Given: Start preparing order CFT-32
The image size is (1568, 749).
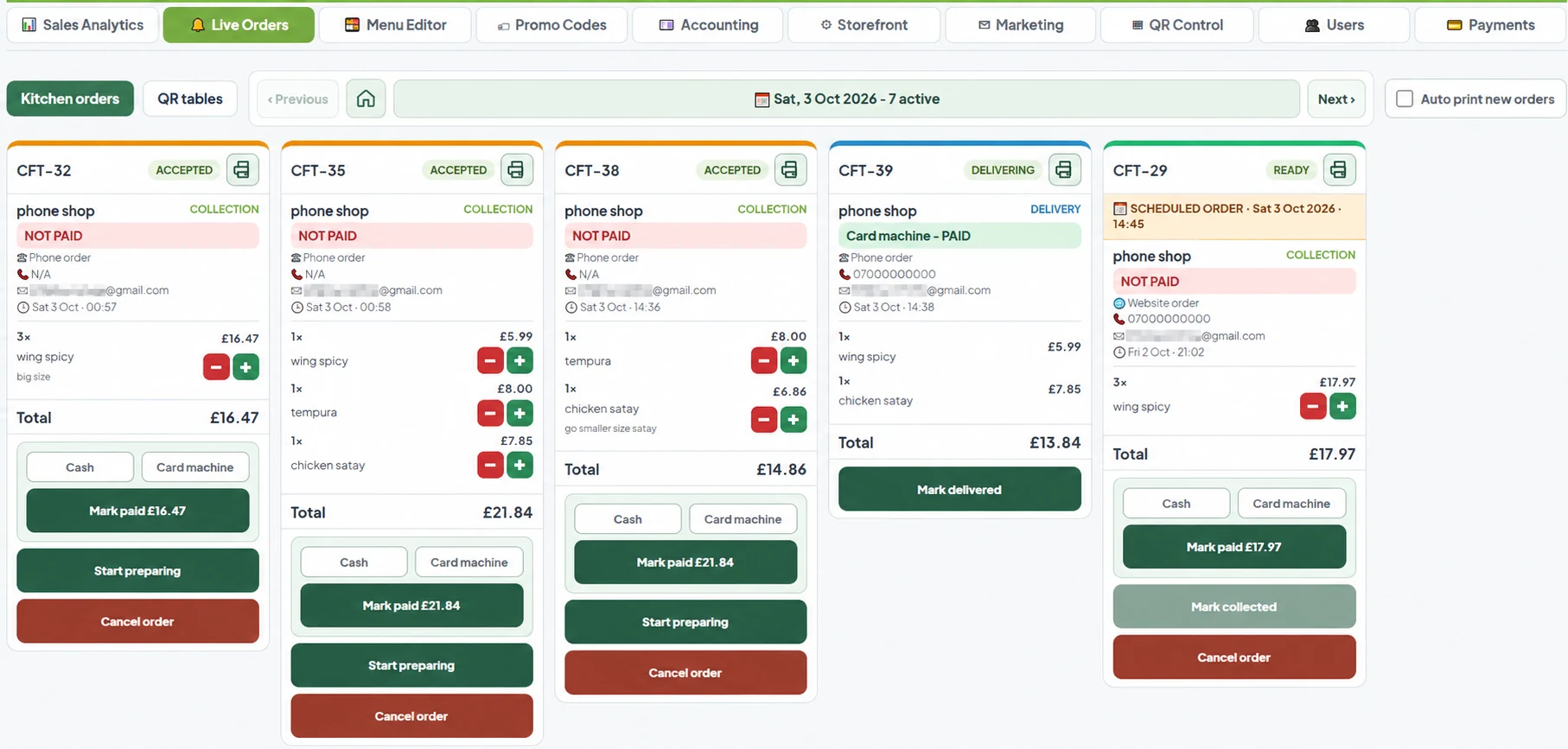Looking at the screenshot, I should [x=137, y=570].
